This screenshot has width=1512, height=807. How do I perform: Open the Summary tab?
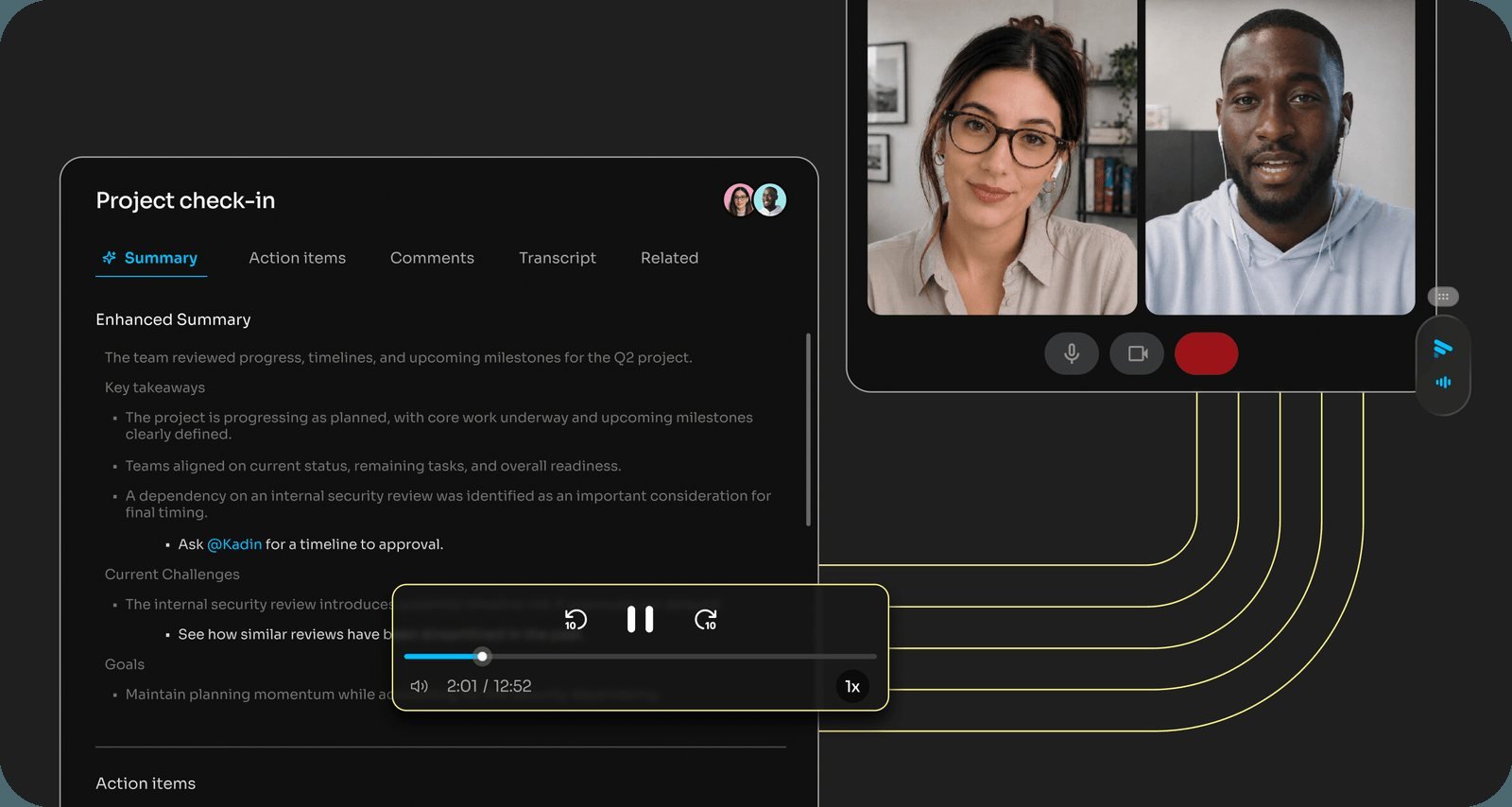tap(151, 258)
